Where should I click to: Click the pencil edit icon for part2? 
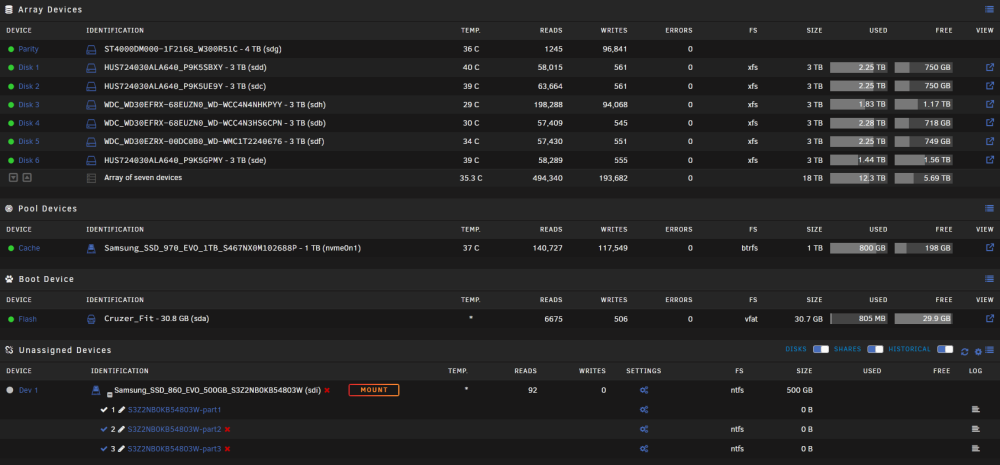[x=122, y=429]
